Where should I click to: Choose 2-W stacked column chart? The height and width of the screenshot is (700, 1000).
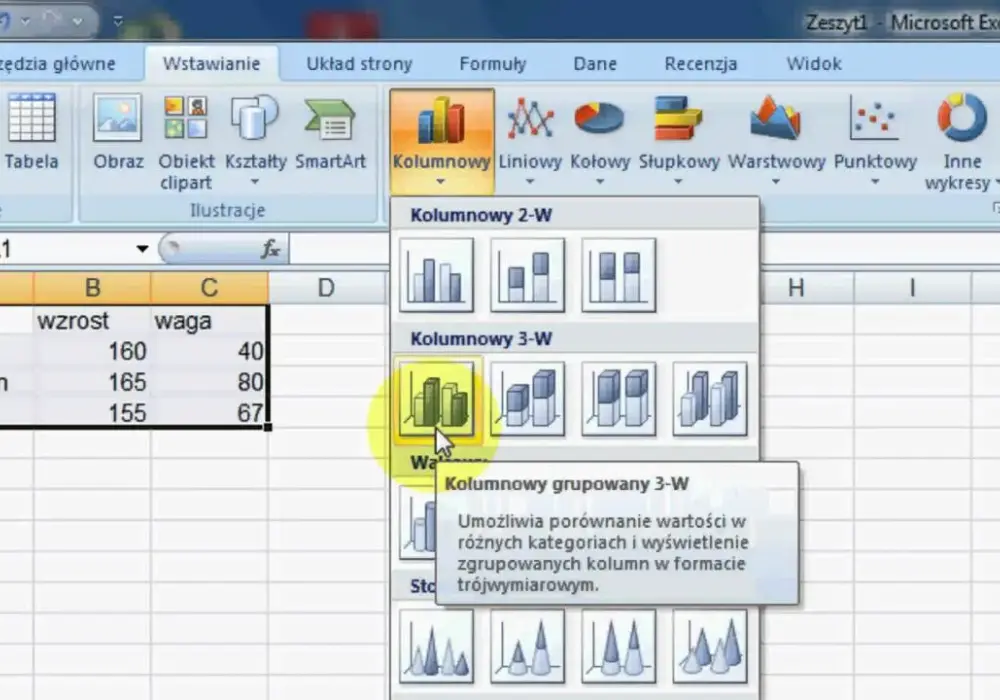coord(527,275)
